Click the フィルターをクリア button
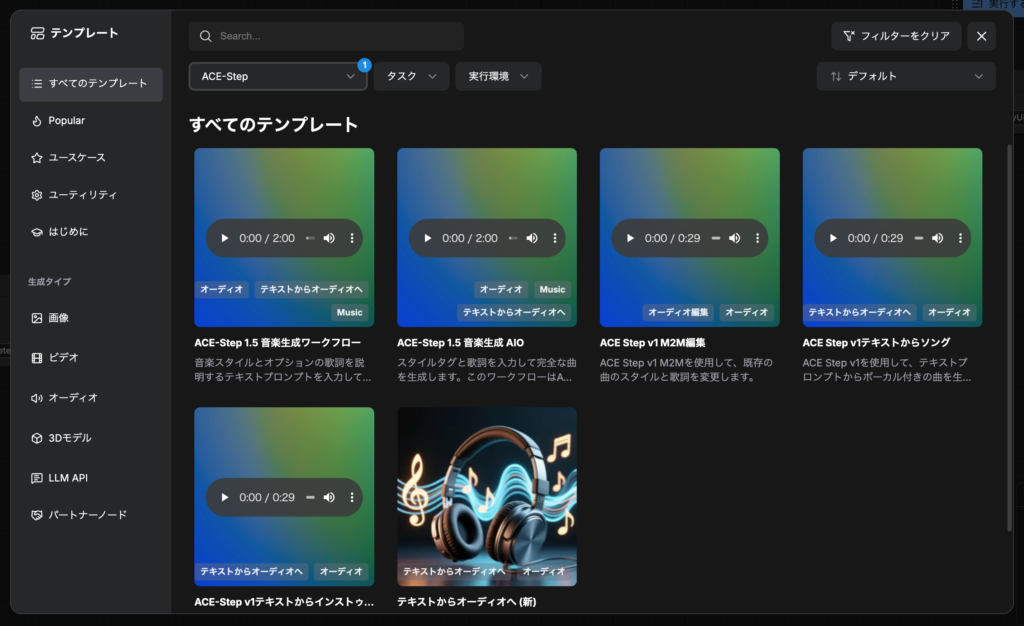This screenshot has width=1024, height=626. point(896,36)
